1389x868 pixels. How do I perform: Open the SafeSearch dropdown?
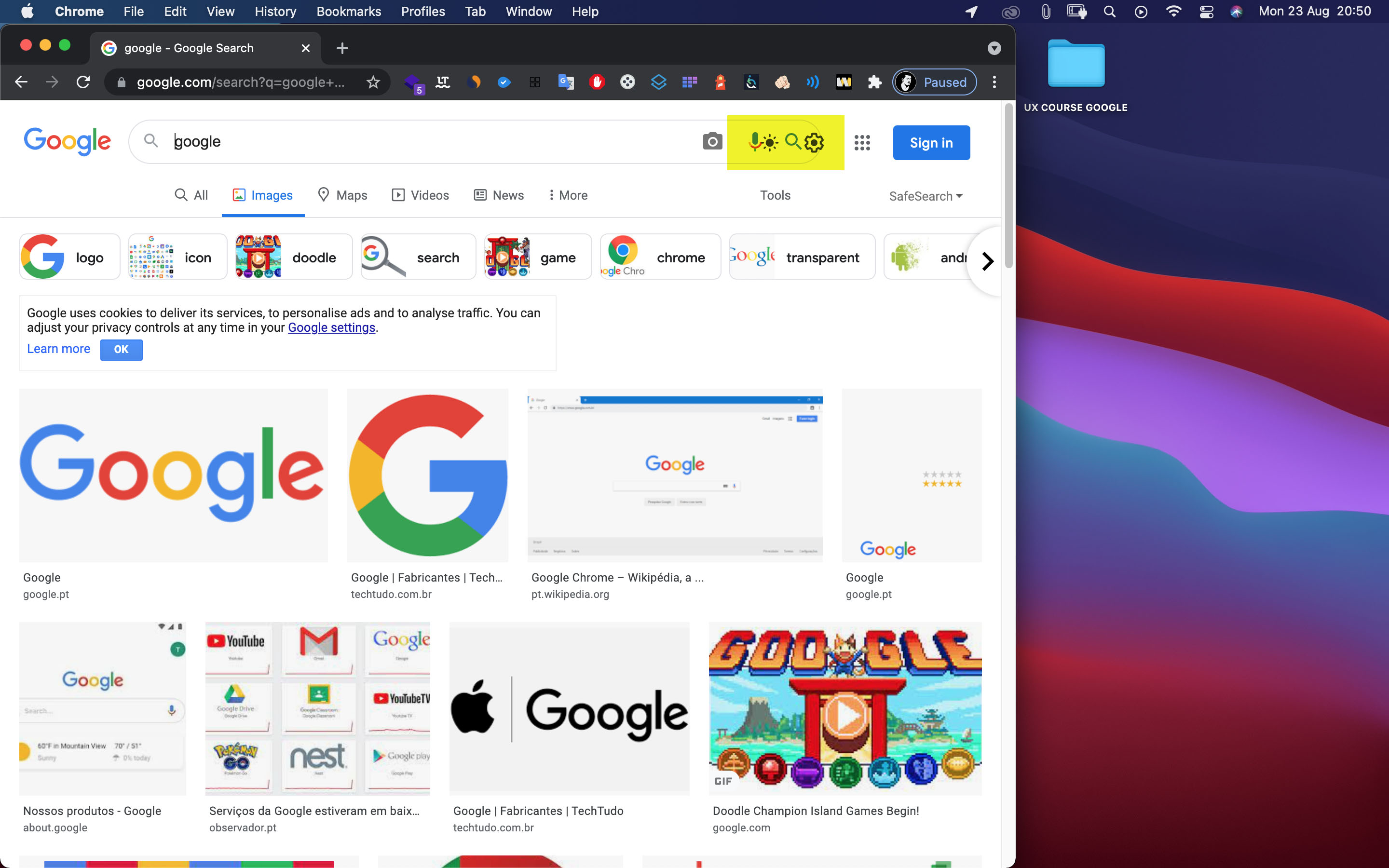[x=925, y=196]
